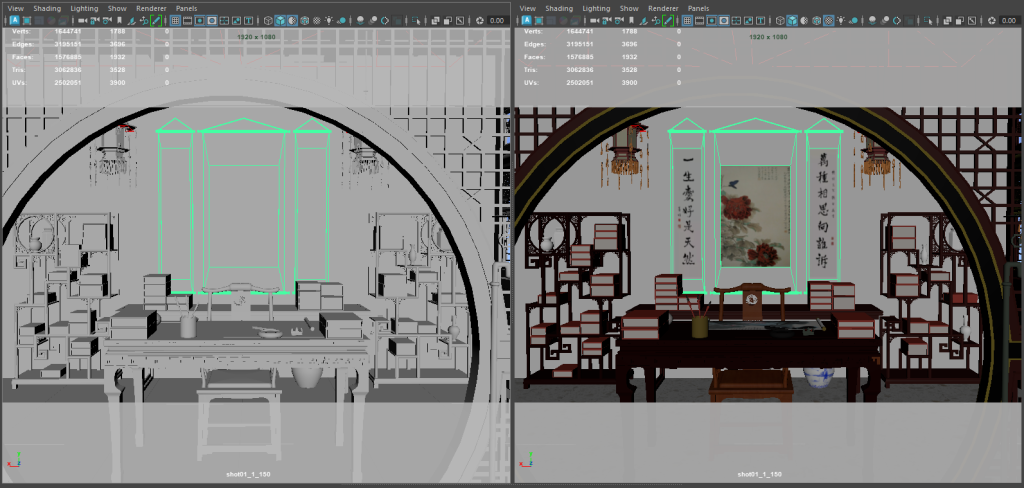Viewport: 1024px width, 488px height.
Task: Click green Grease Pencil icon in right panel
Action: tap(668, 20)
